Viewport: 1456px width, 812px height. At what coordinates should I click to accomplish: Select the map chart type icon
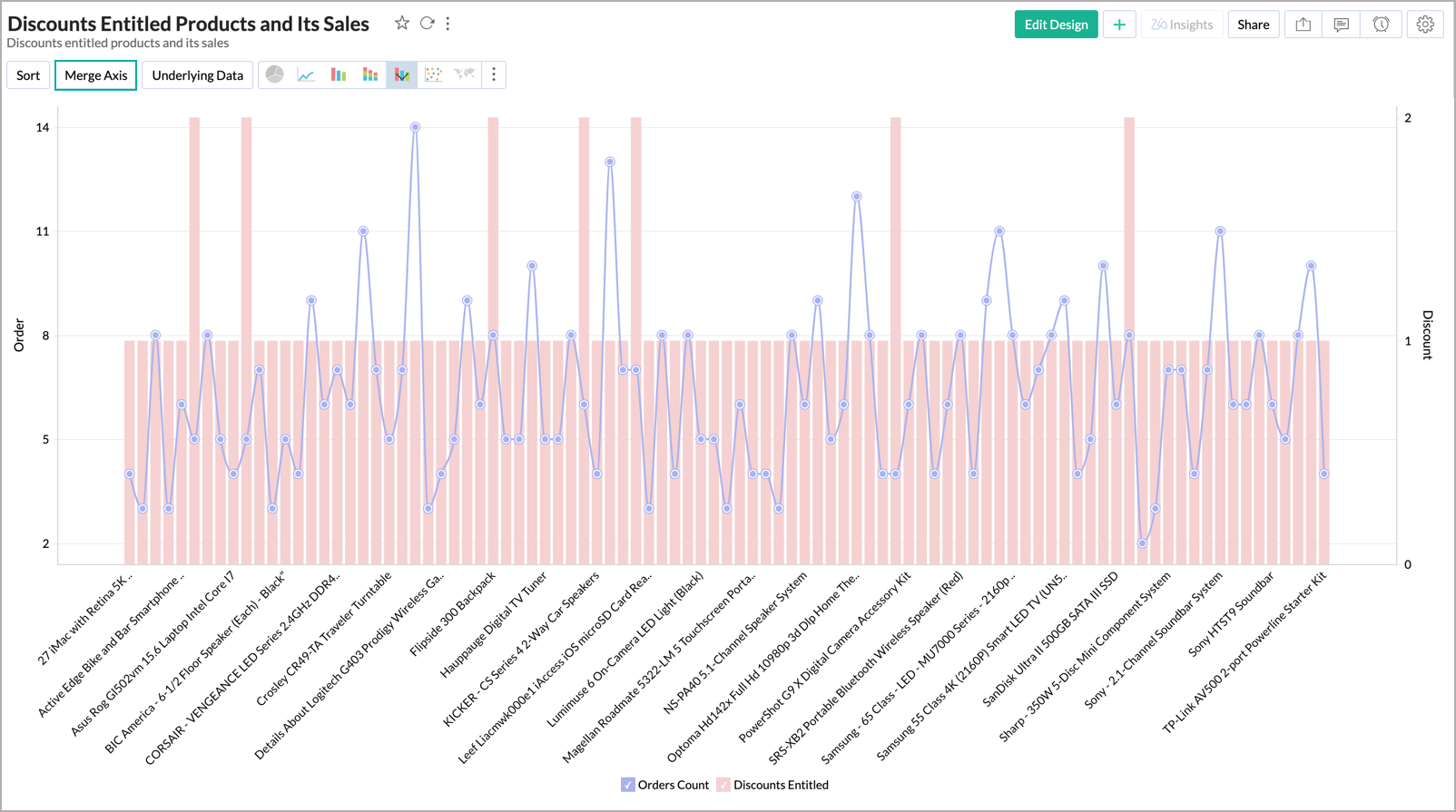point(465,74)
